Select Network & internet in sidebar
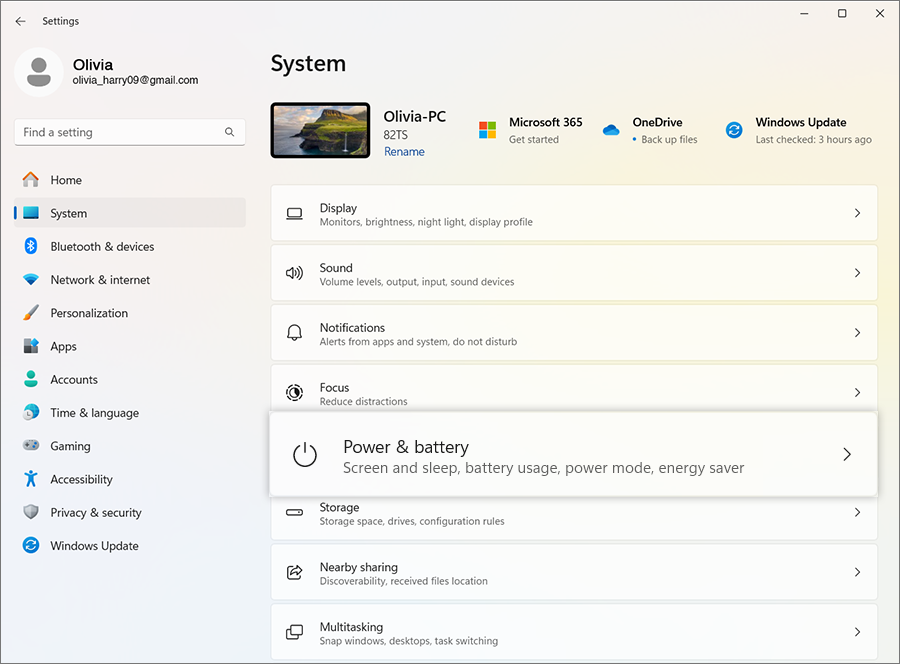This screenshot has width=900, height=664. (x=100, y=280)
